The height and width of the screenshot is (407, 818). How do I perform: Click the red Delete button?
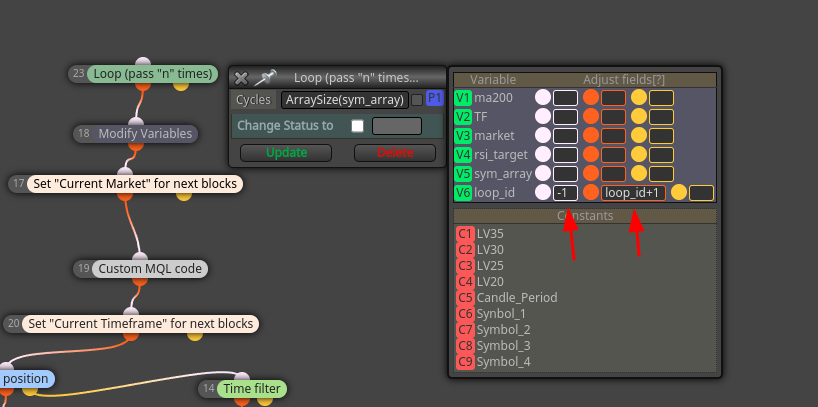[x=395, y=153]
